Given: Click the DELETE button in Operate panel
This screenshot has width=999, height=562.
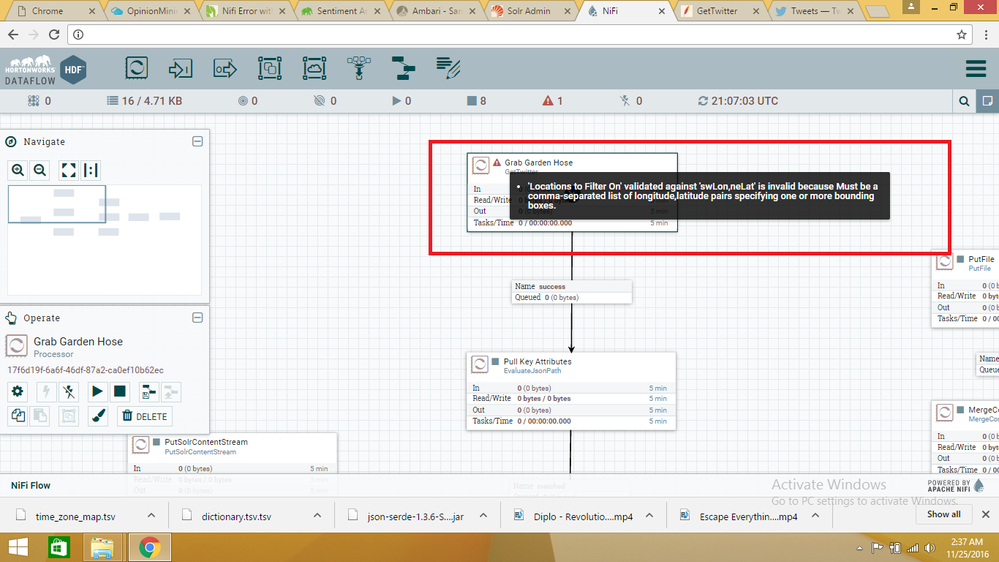Looking at the screenshot, I should [x=145, y=416].
